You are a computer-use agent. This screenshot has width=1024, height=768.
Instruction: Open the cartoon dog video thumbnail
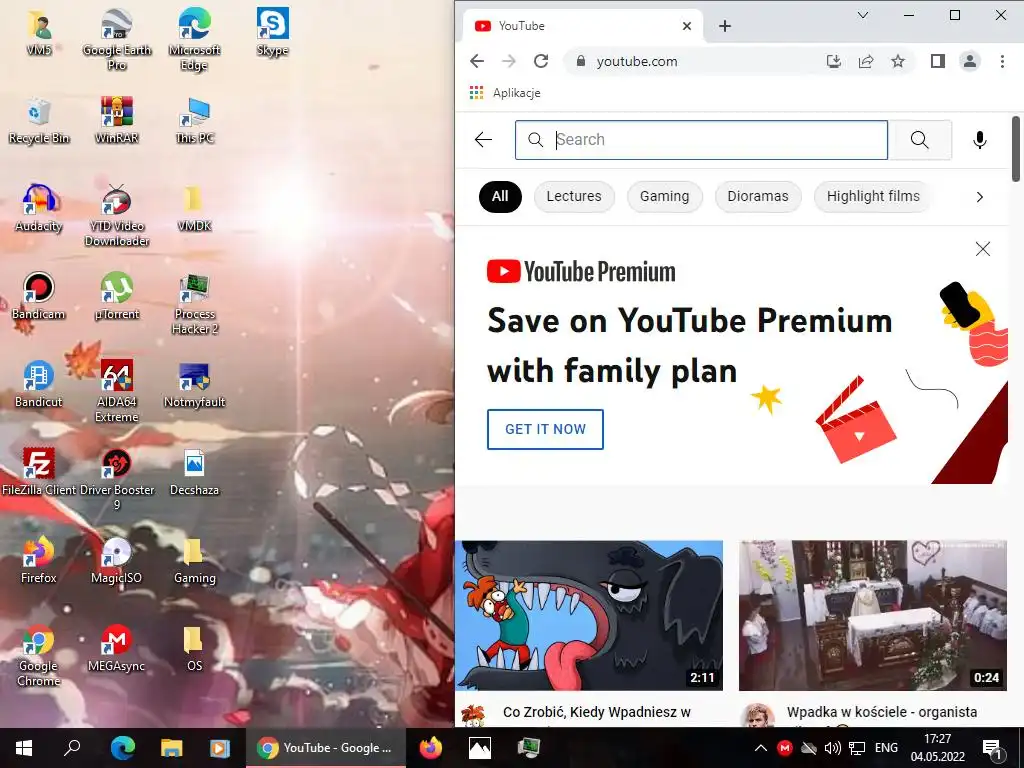pyautogui.click(x=589, y=615)
